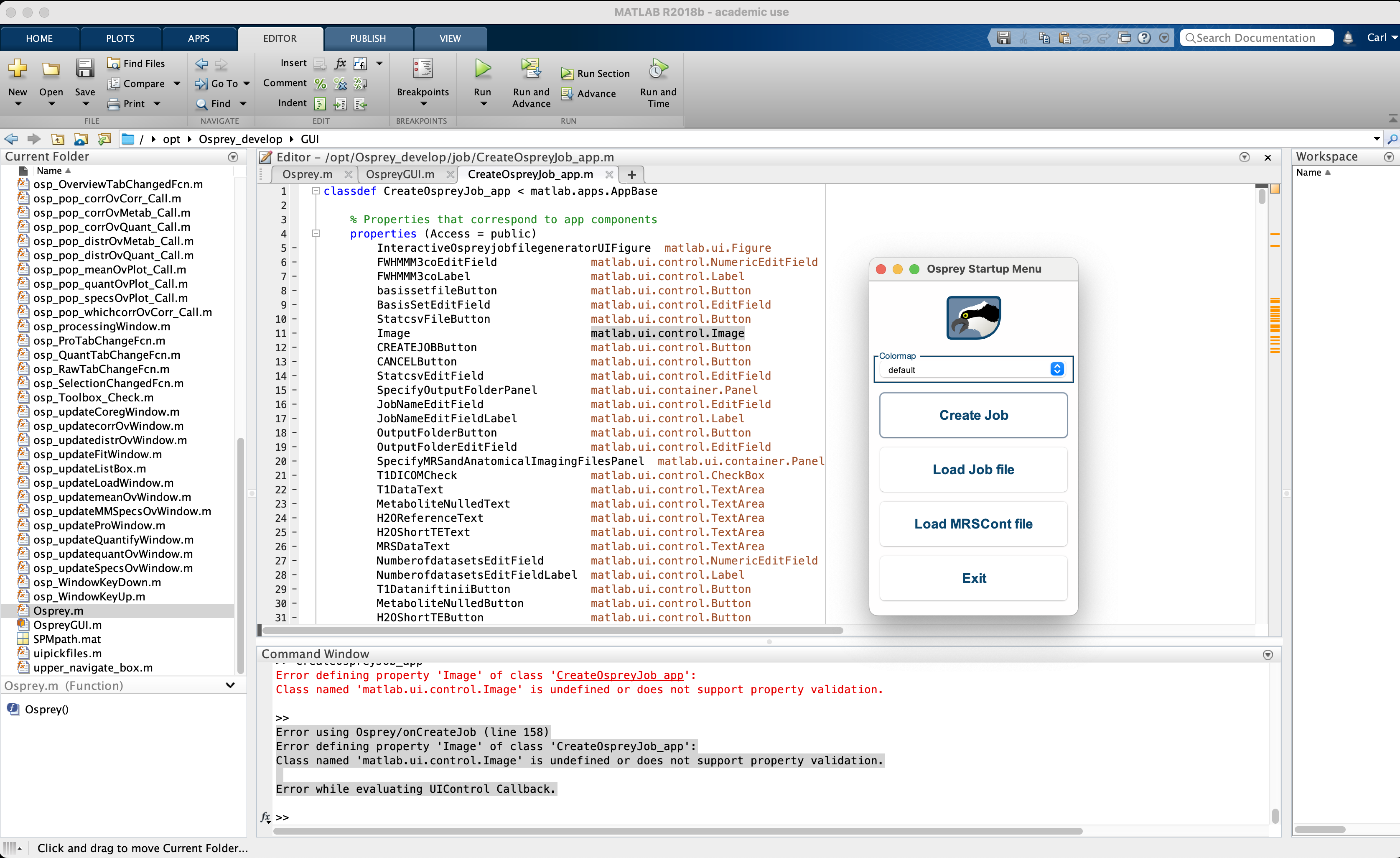
Task: Switch to the PUBLISH ribbon tab
Action: click(x=368, y=38)
